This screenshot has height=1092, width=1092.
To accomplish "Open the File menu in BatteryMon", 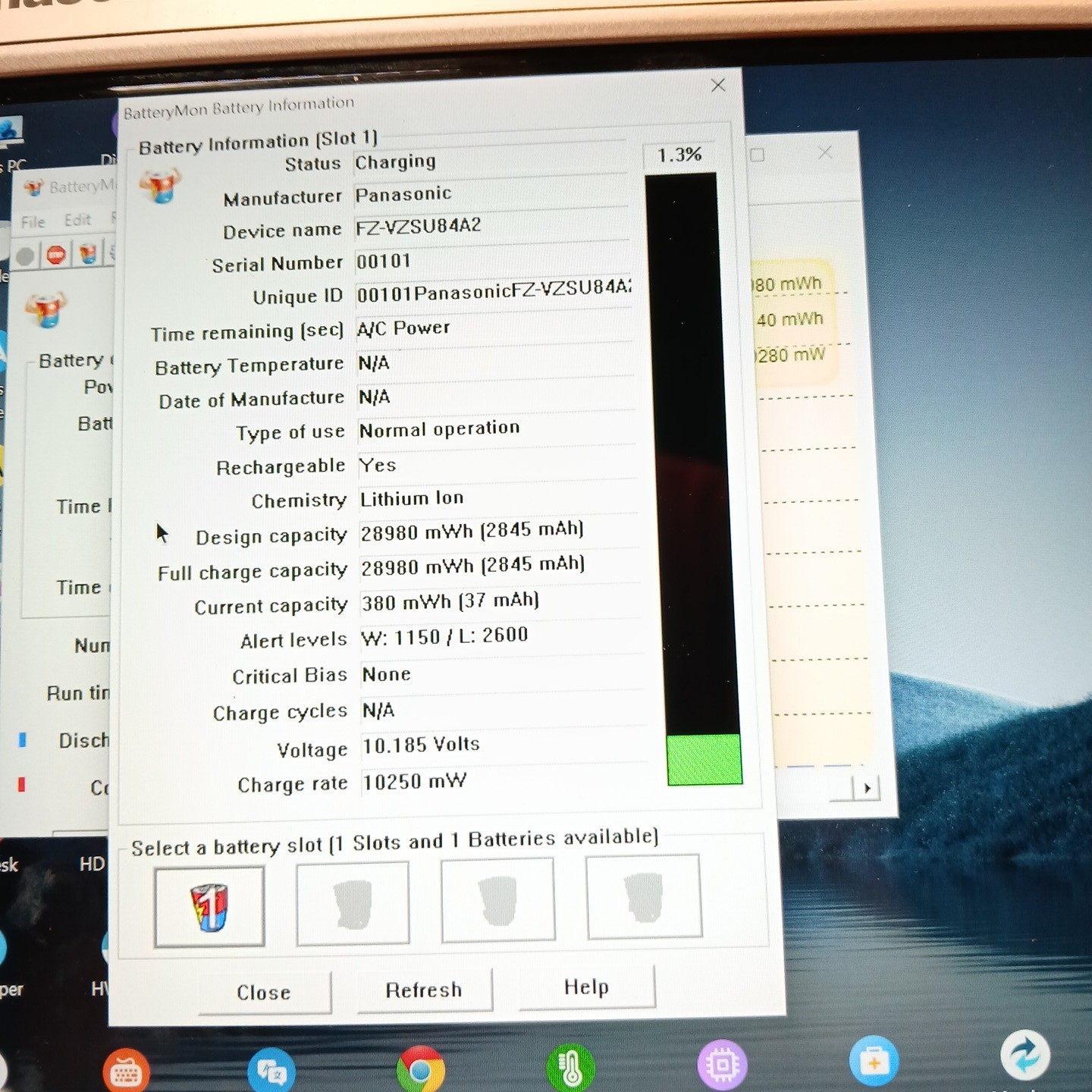I will [x=33, y=221].
